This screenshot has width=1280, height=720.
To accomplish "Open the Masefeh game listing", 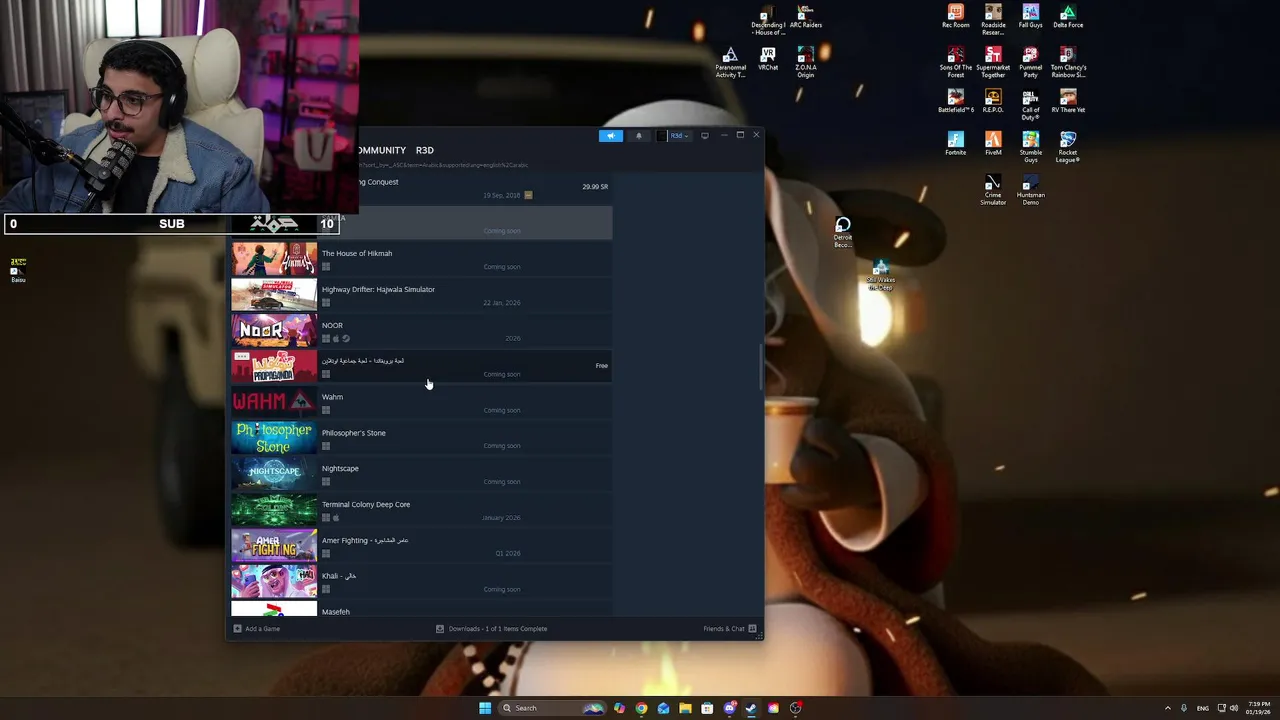I will click(x=421, y=609).
